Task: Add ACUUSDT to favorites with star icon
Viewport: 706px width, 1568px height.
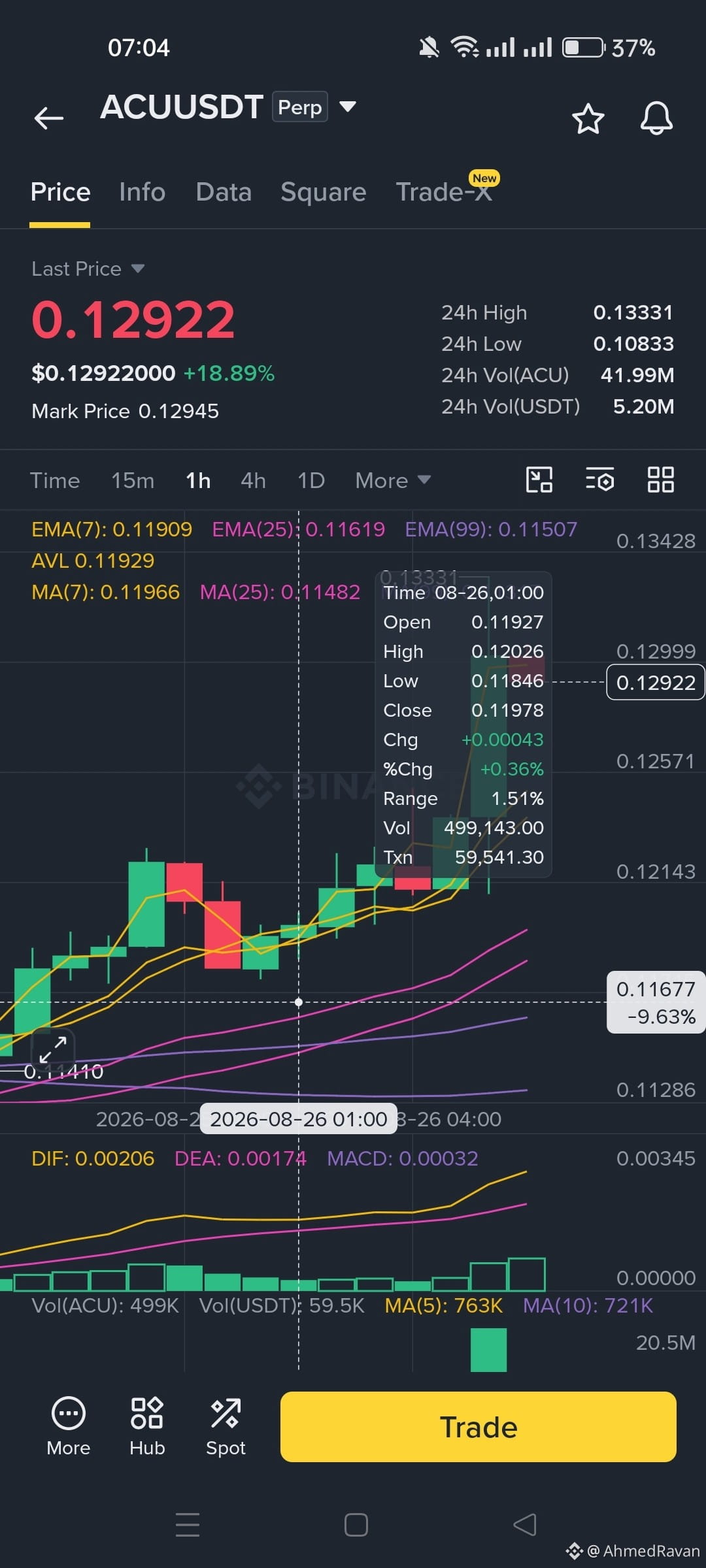Action: coord(588,119)
